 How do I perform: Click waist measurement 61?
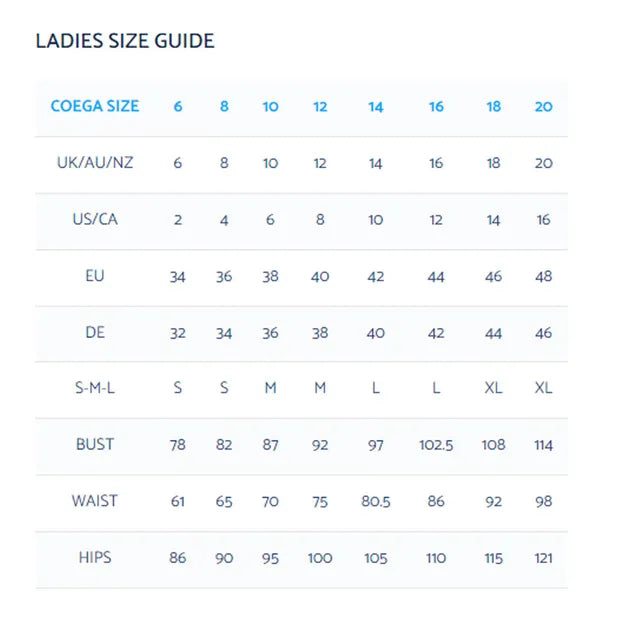[178, 501]
